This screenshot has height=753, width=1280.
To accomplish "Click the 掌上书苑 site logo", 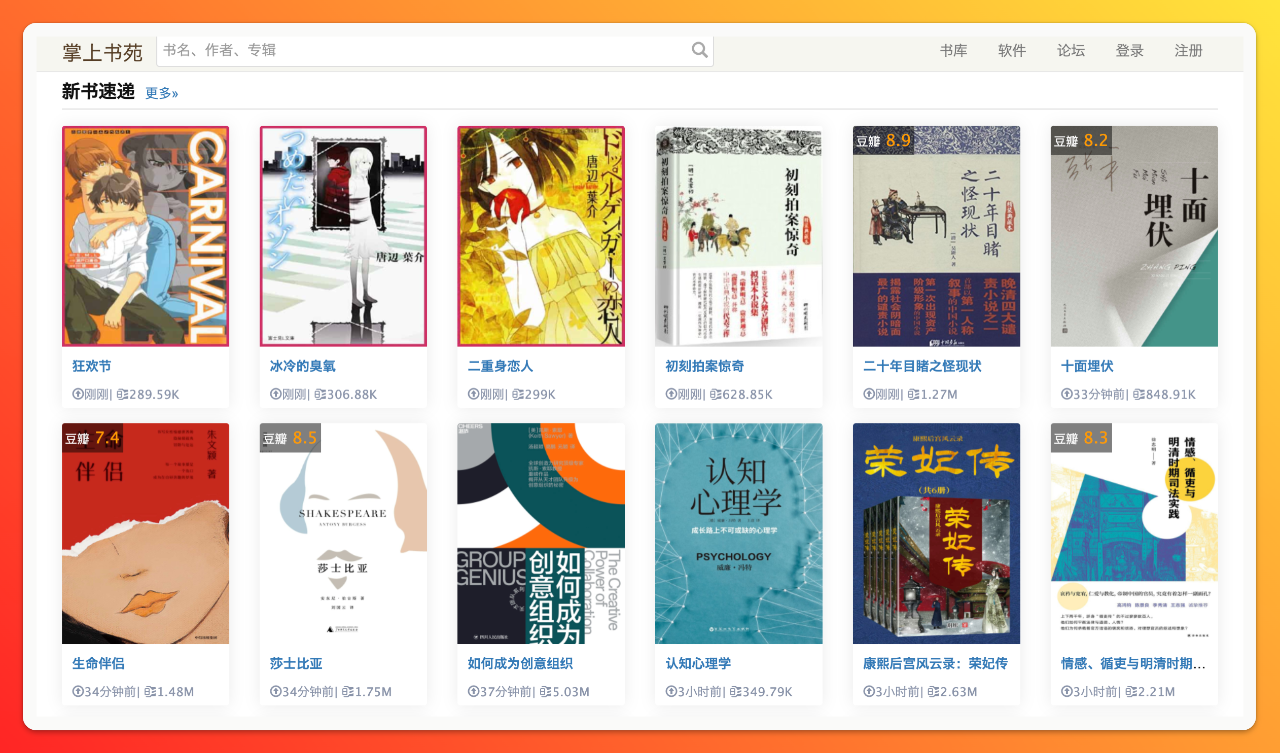I will [x=103, y=52].
